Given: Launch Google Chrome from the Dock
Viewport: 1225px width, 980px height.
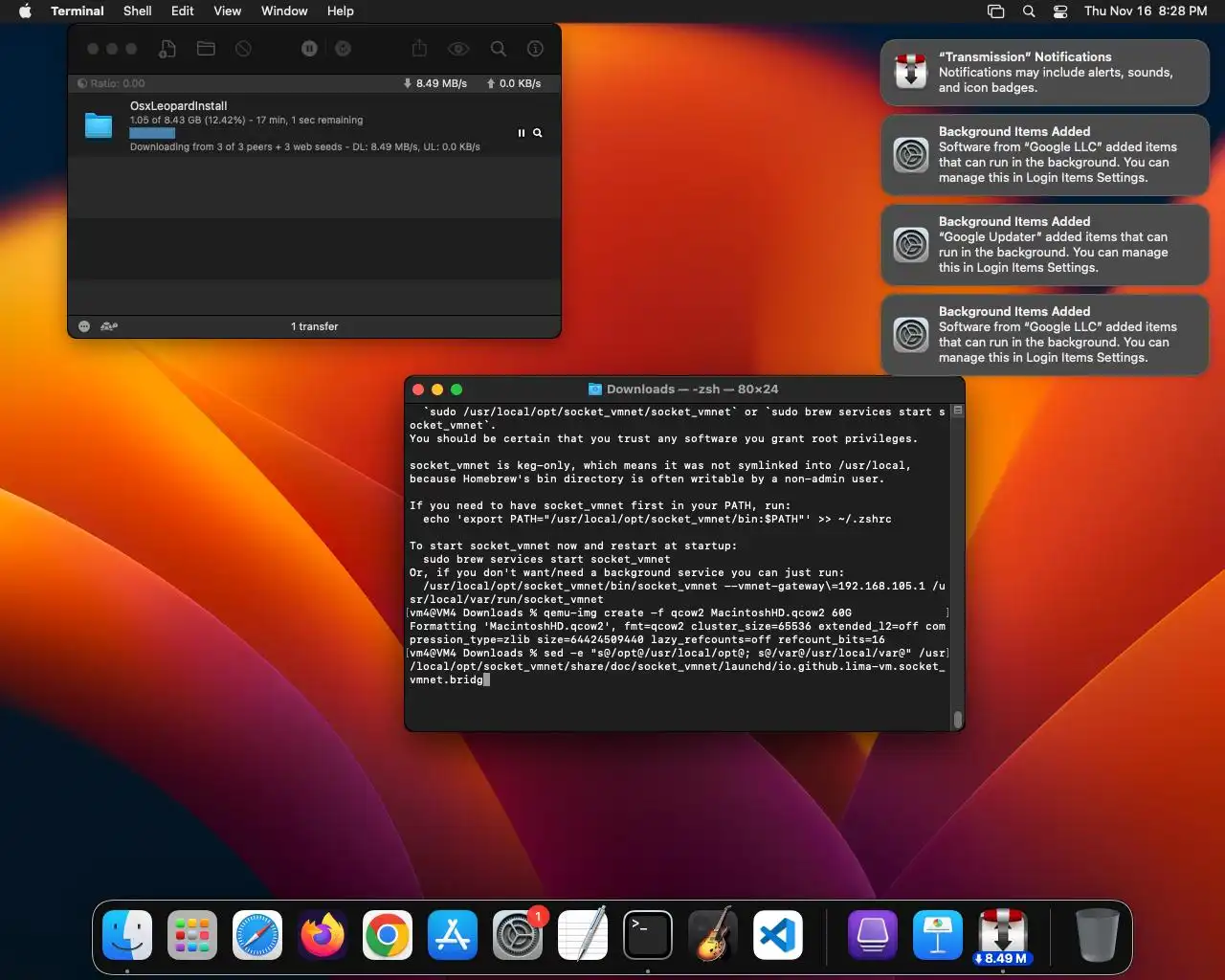Looking at the screenshot, I should point(388,935).
